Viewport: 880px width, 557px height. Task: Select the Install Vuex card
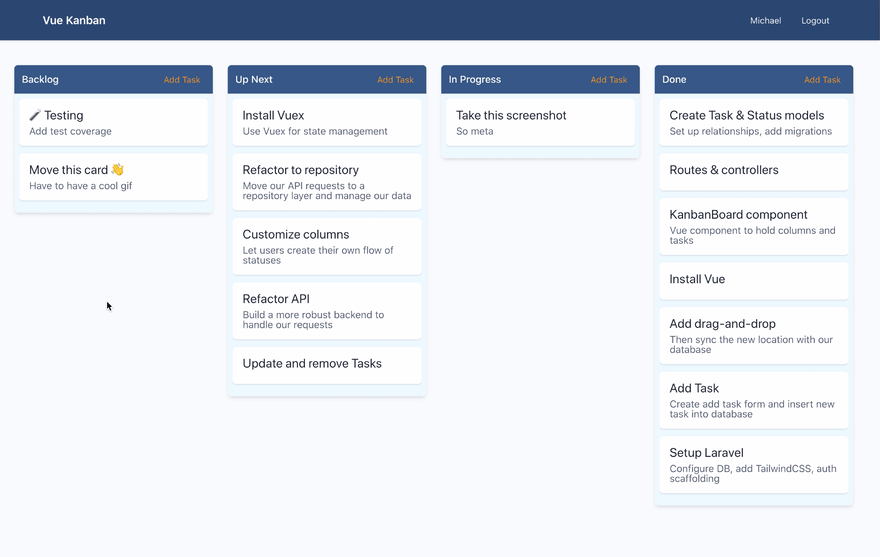point(327,122)
